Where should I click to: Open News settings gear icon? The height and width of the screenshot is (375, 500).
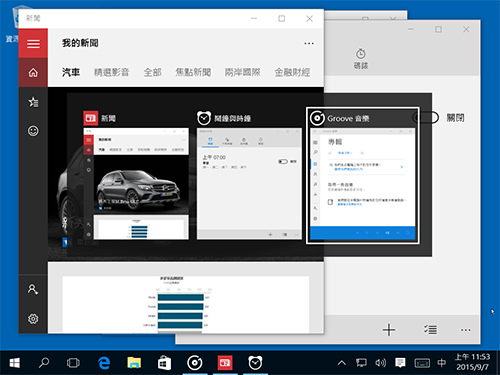[x=33, y=319]
